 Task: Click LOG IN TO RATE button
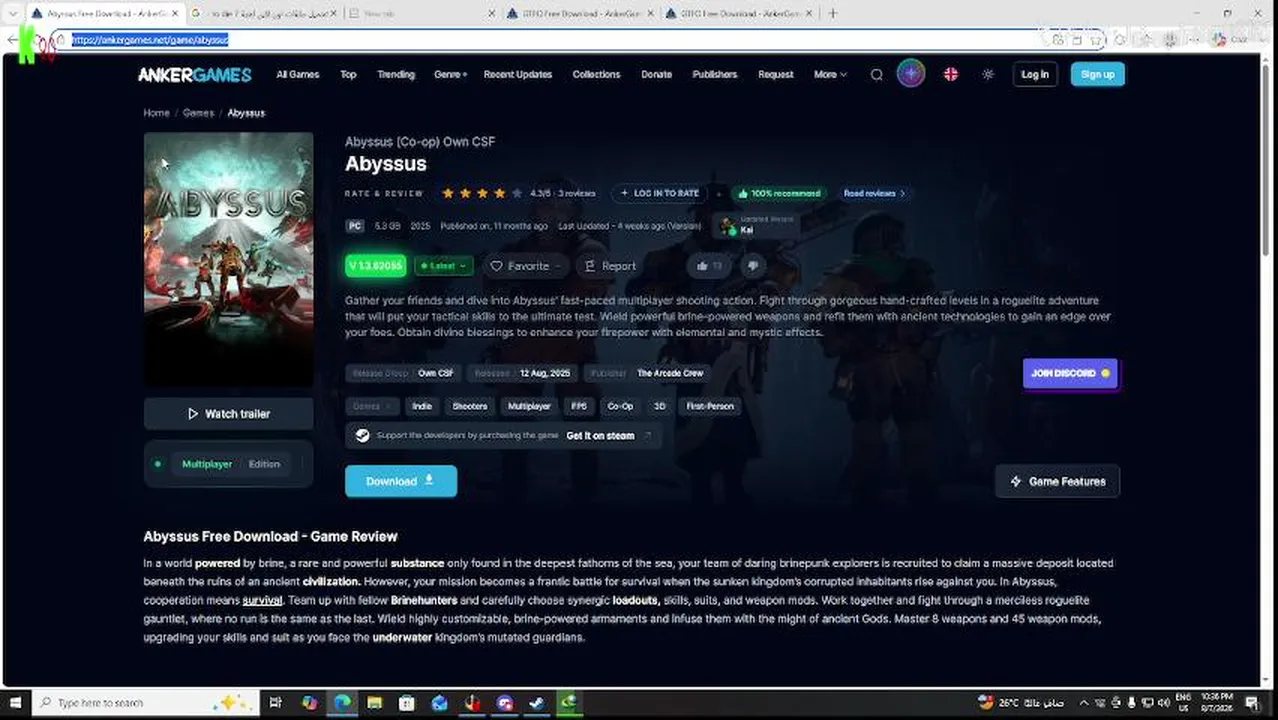point(660,193)
